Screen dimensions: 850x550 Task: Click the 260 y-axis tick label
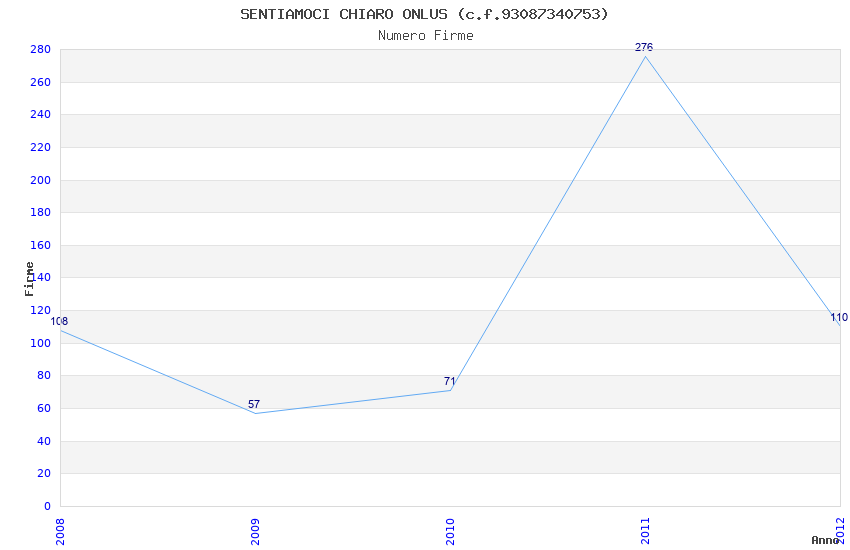(x=41, y=82)
